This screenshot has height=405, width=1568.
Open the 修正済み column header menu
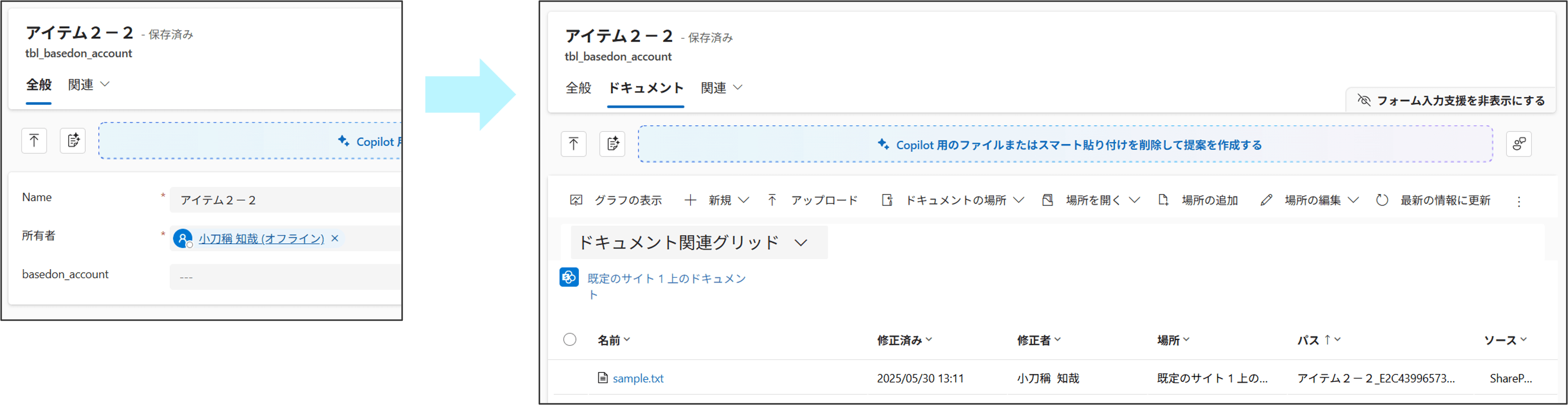(904, 340)
